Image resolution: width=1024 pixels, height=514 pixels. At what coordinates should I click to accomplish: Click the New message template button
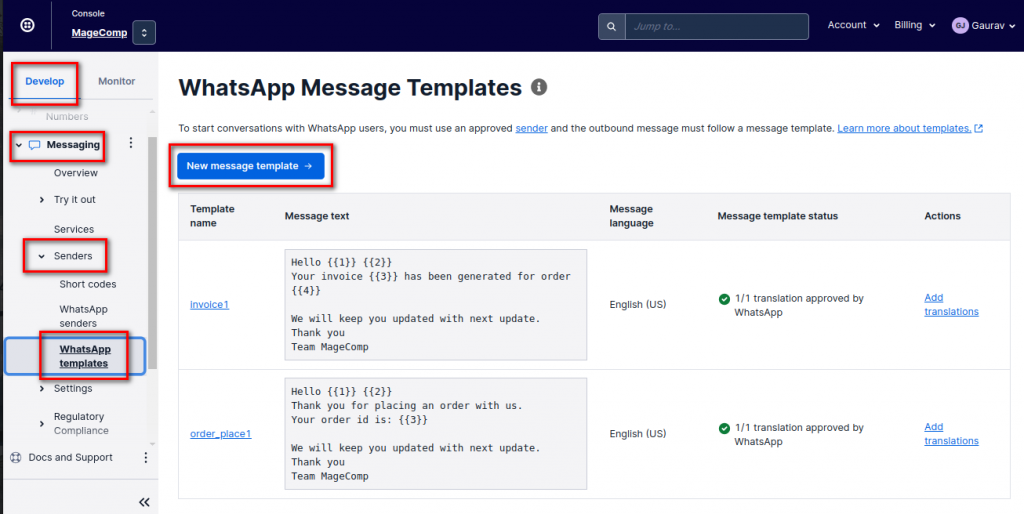point(250,166)
